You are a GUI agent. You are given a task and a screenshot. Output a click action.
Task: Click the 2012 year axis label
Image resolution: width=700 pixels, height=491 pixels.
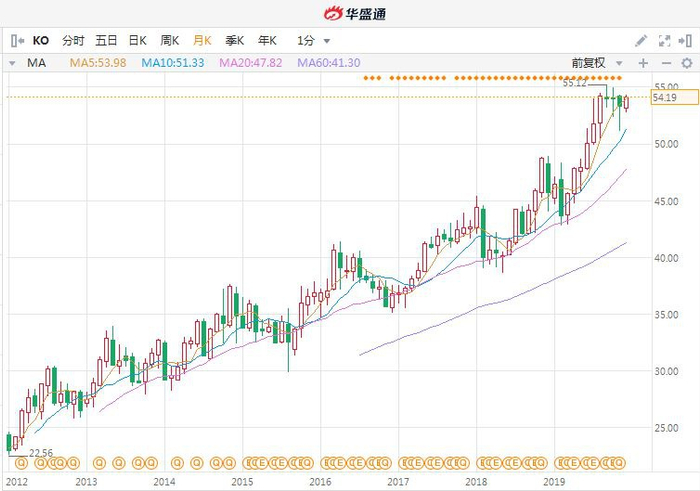(x=16, y=482)
